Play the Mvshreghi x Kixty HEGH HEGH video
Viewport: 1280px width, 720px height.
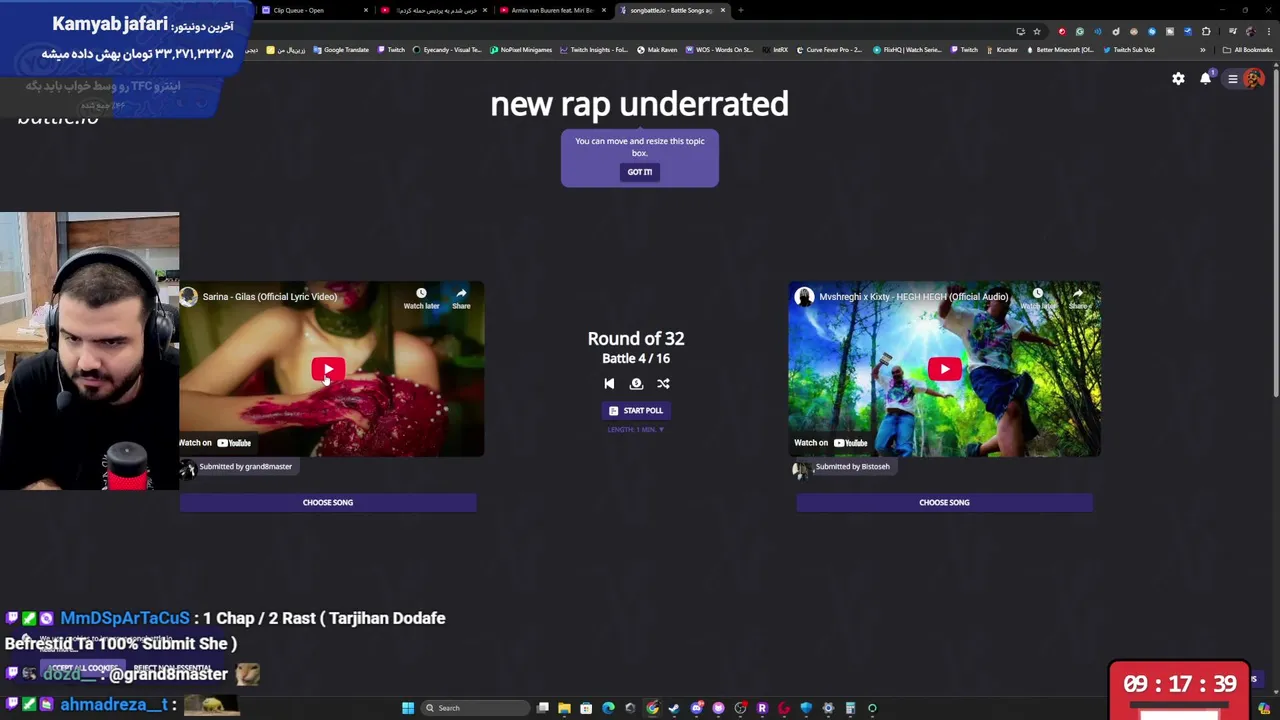(944, 369)
